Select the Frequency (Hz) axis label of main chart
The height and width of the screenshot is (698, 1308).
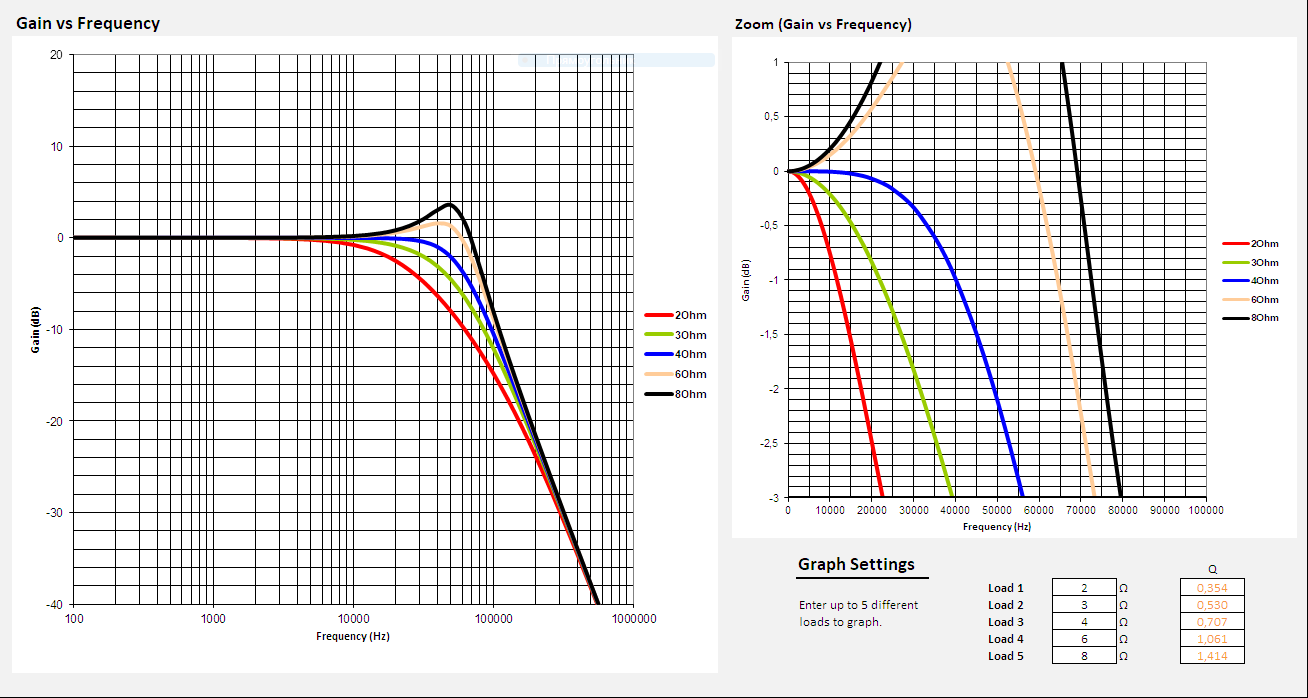(352, 636)
